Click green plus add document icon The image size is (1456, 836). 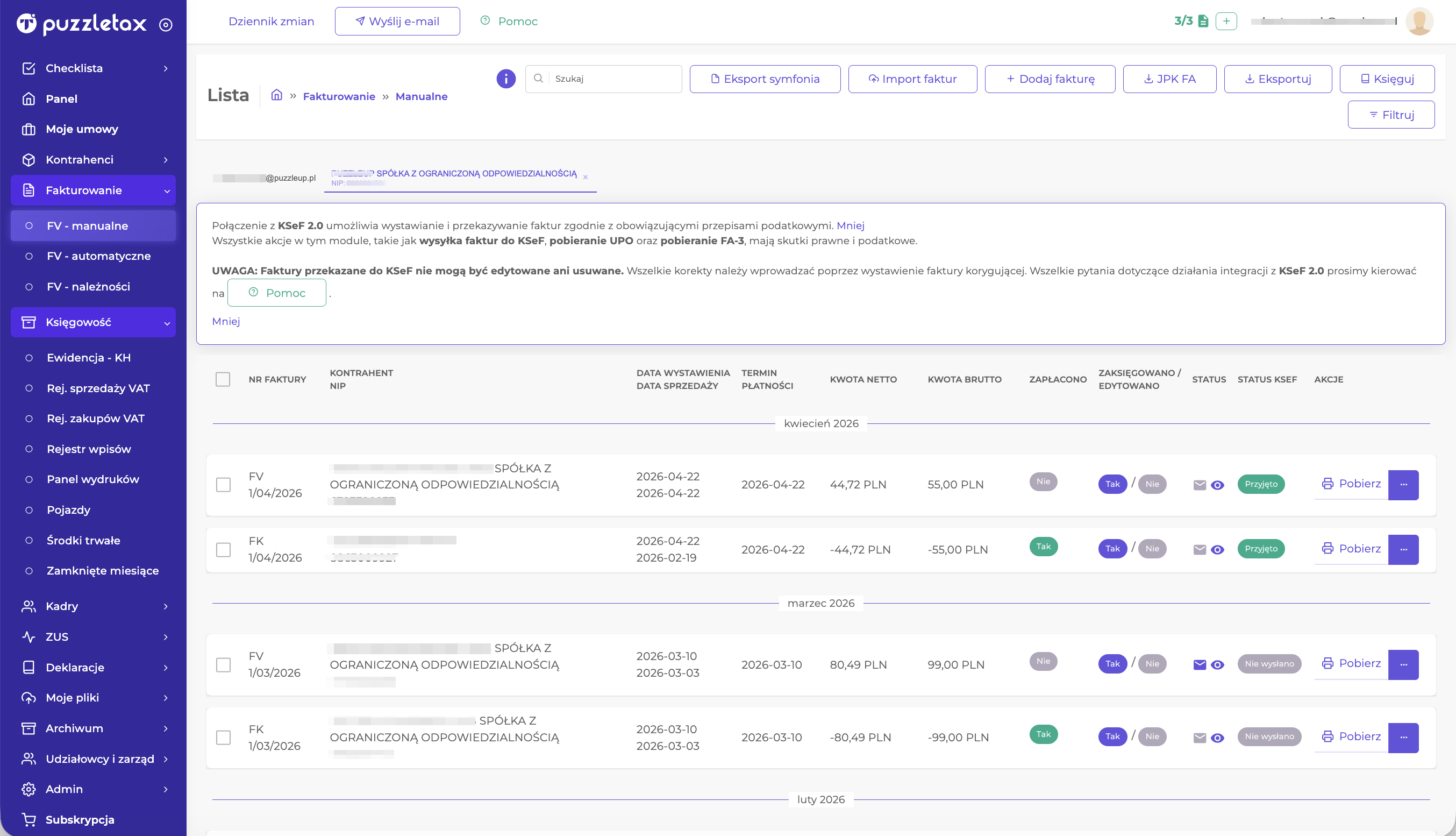pos(1226,21)
